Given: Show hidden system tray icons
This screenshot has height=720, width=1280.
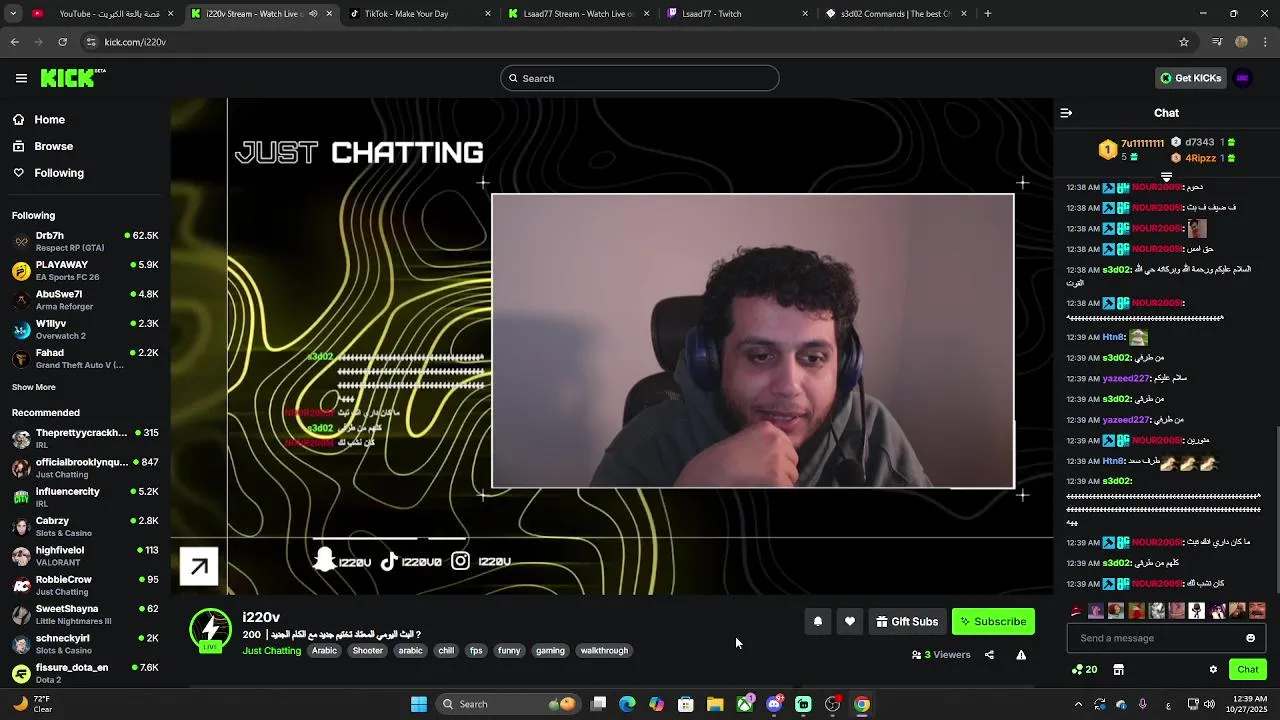Looking at the screenshot, I should pos(1078,704).
